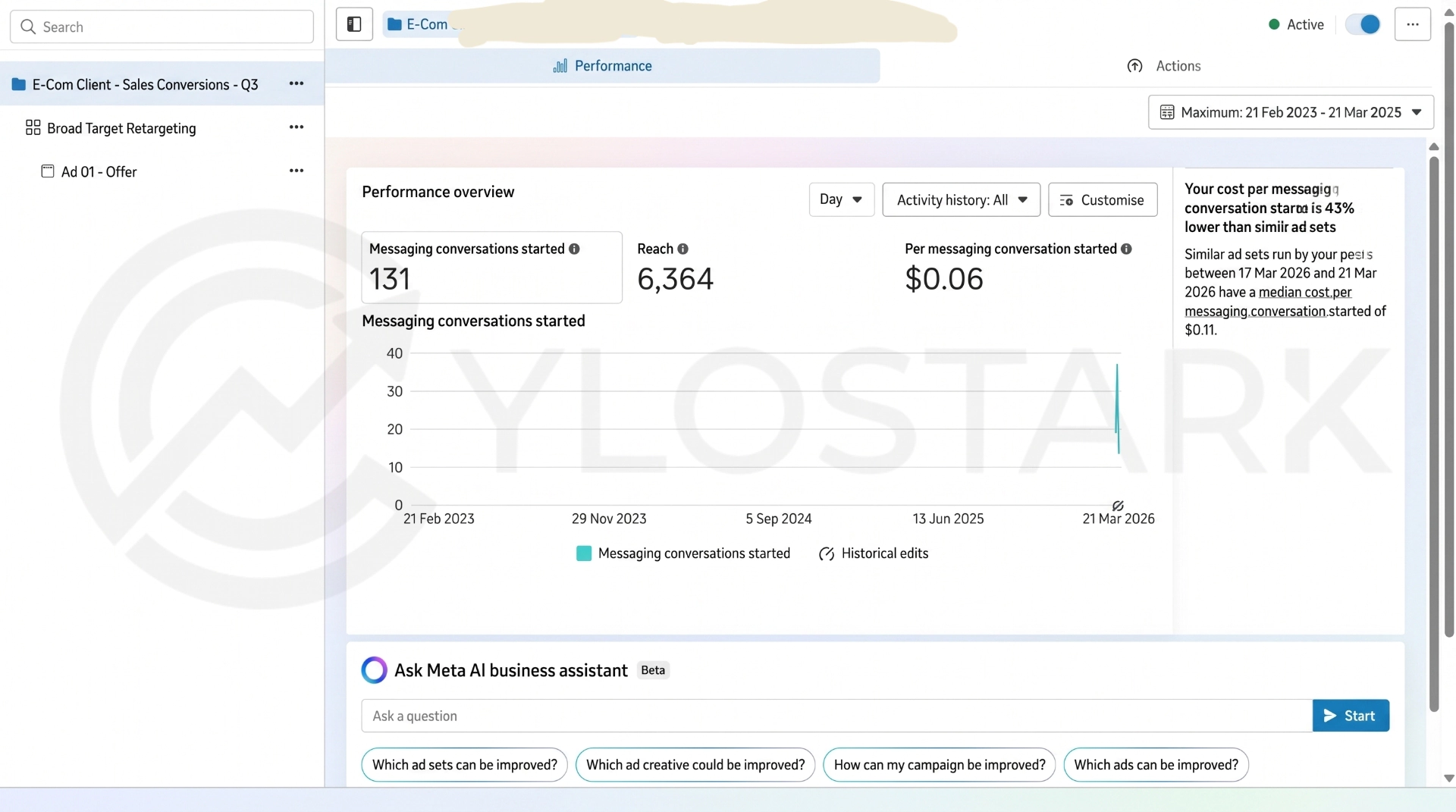Focus the Ask a question field

837,716
